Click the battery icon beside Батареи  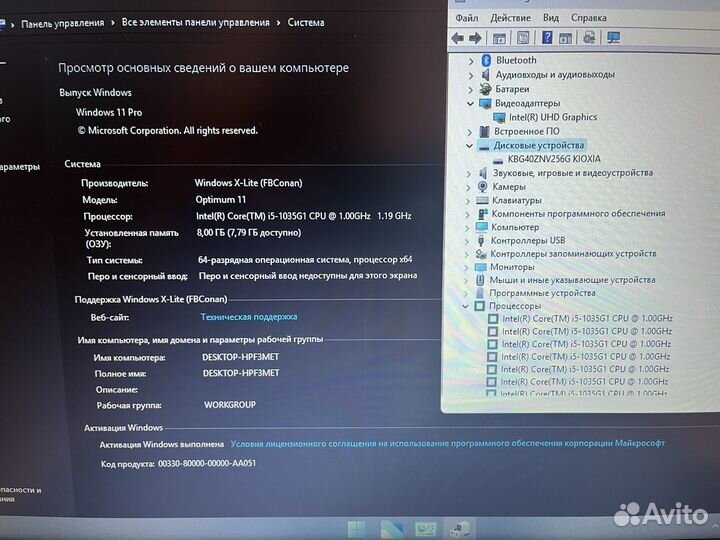[x=485, y=89]
